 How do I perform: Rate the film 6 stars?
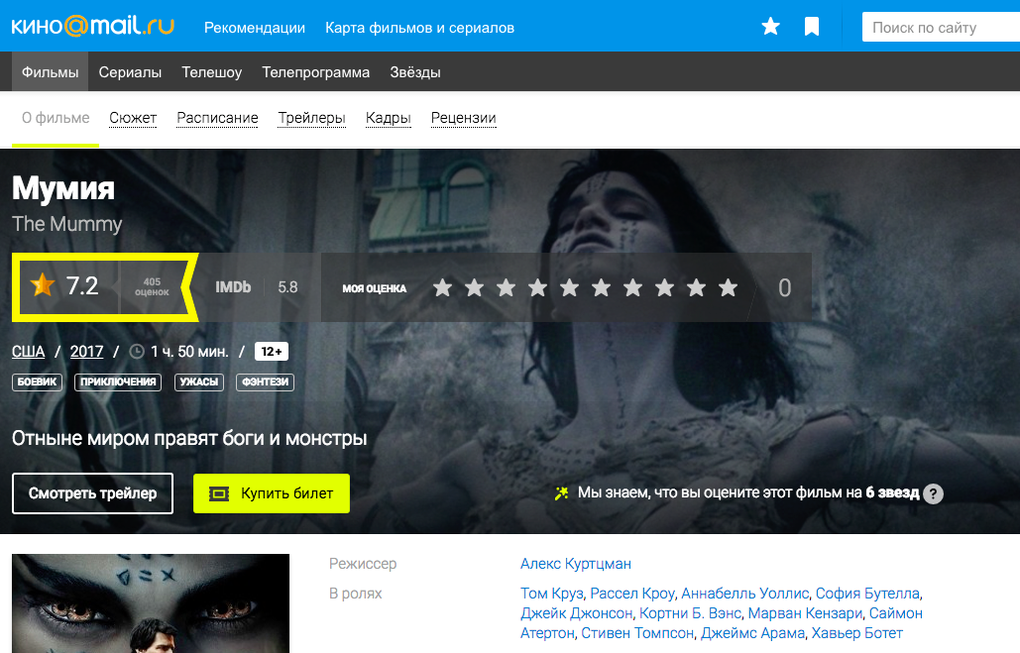pyautogui.click(x=601, y=287)
